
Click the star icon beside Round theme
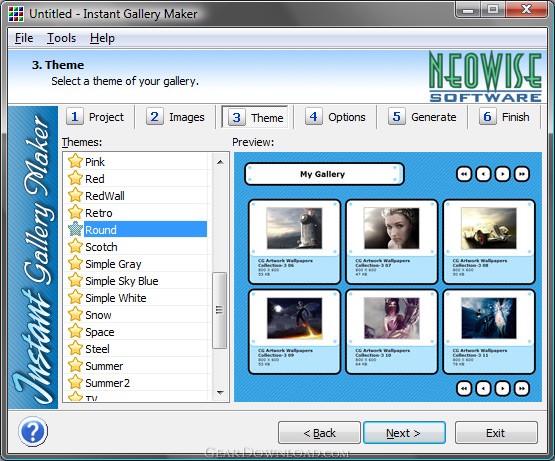pyautogui.click(x=75, y=229)
